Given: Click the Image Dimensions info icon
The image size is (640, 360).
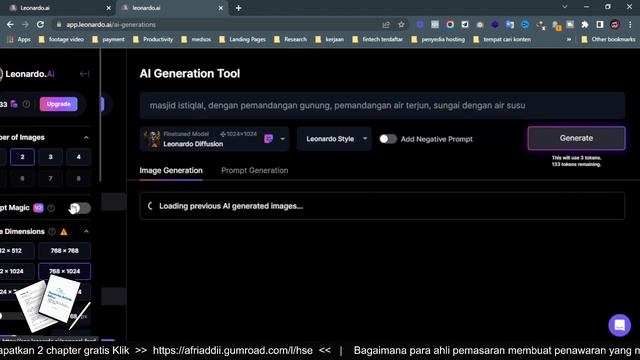Looking at the screenshot, I should [52, 231].
